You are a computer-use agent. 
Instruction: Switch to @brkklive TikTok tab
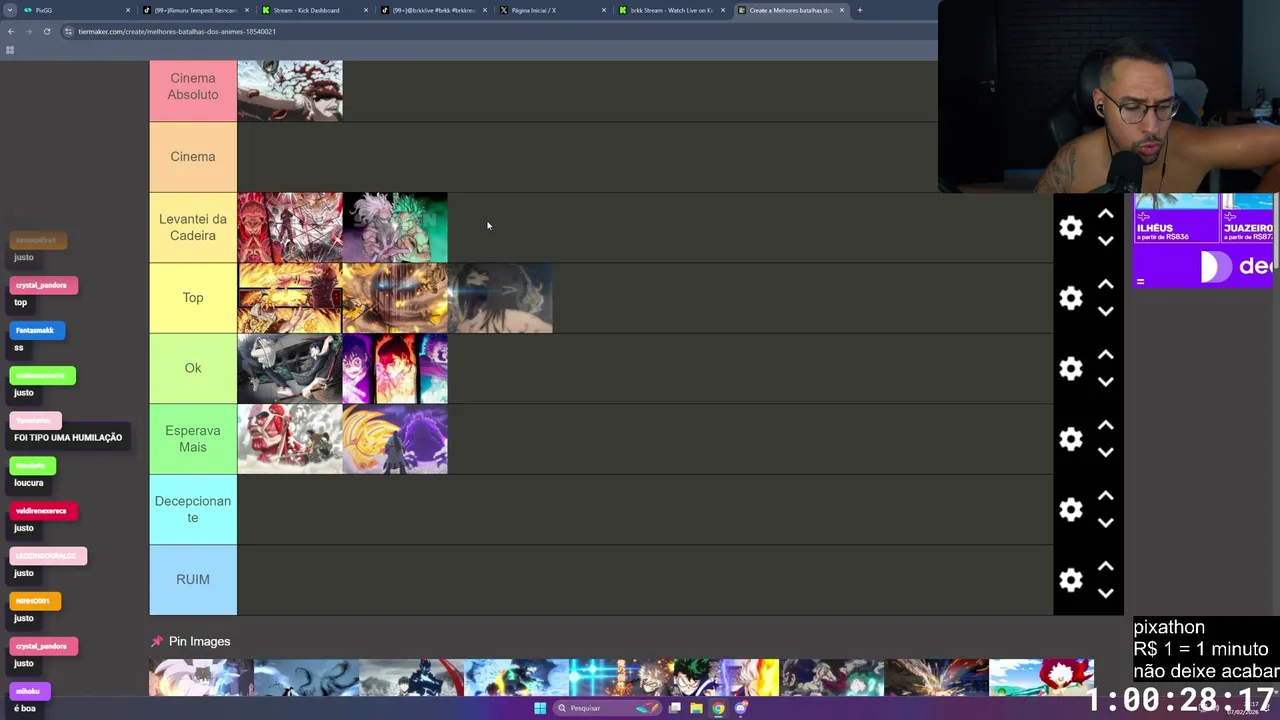pyautogui.click(x=434, y=10)
